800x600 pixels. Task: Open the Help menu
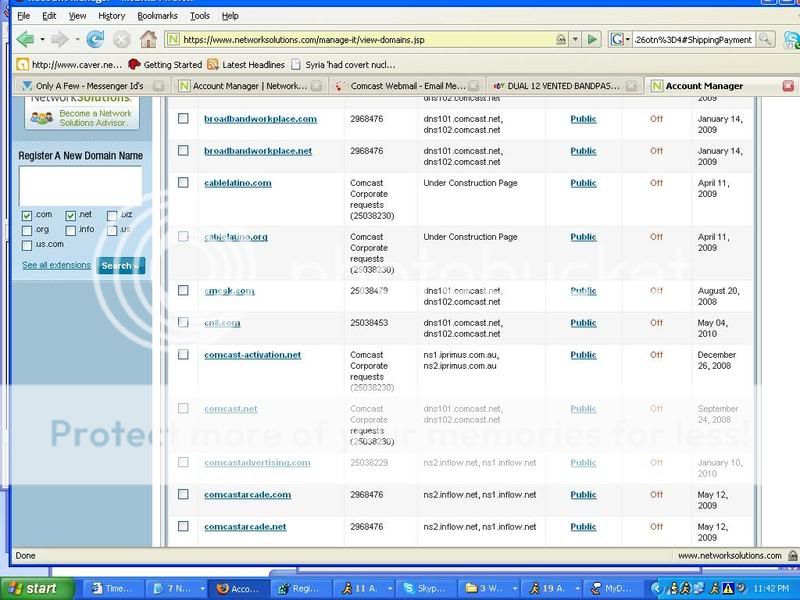pos(230,16)
